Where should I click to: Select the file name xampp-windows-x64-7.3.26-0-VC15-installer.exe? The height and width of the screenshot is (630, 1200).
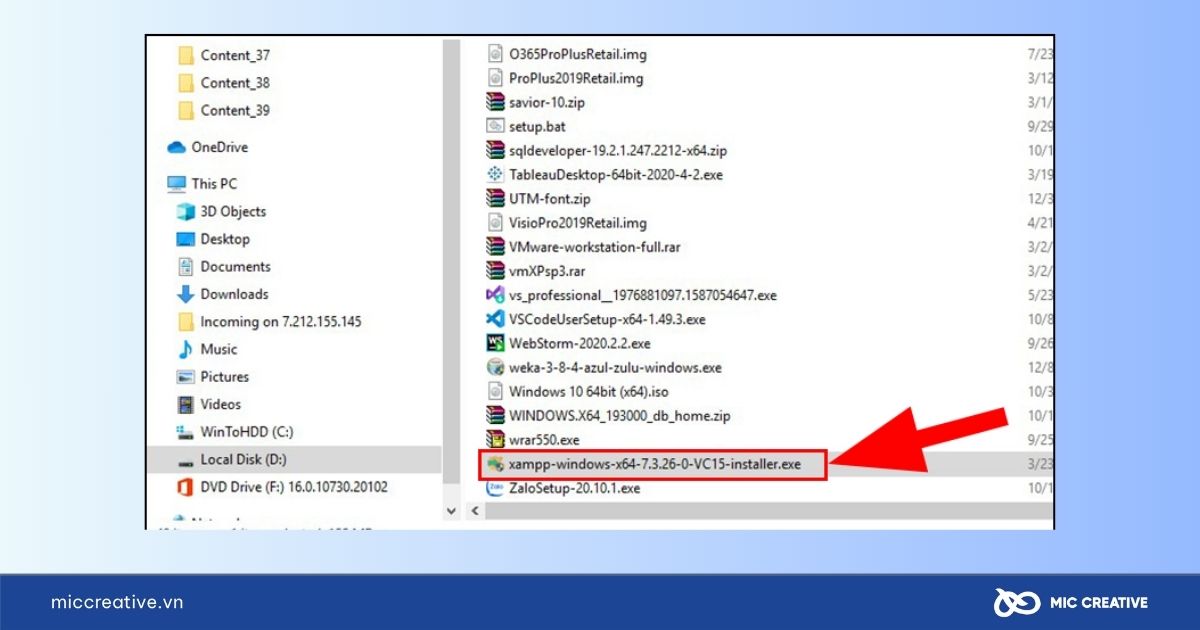(x=655, y=464)
